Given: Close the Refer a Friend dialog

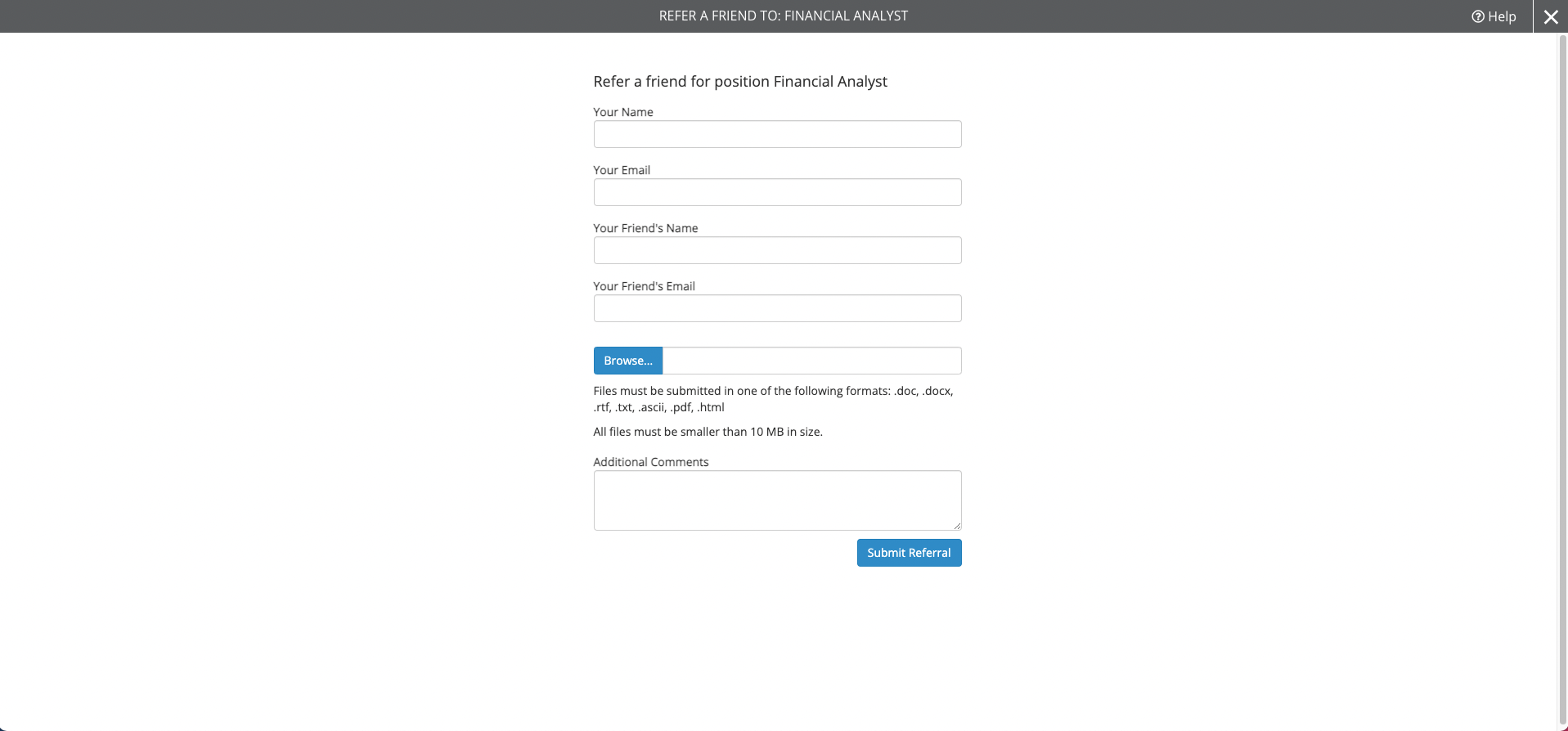Looking at the screenshot, I should pyautogui.click(x=1550, y=16).
